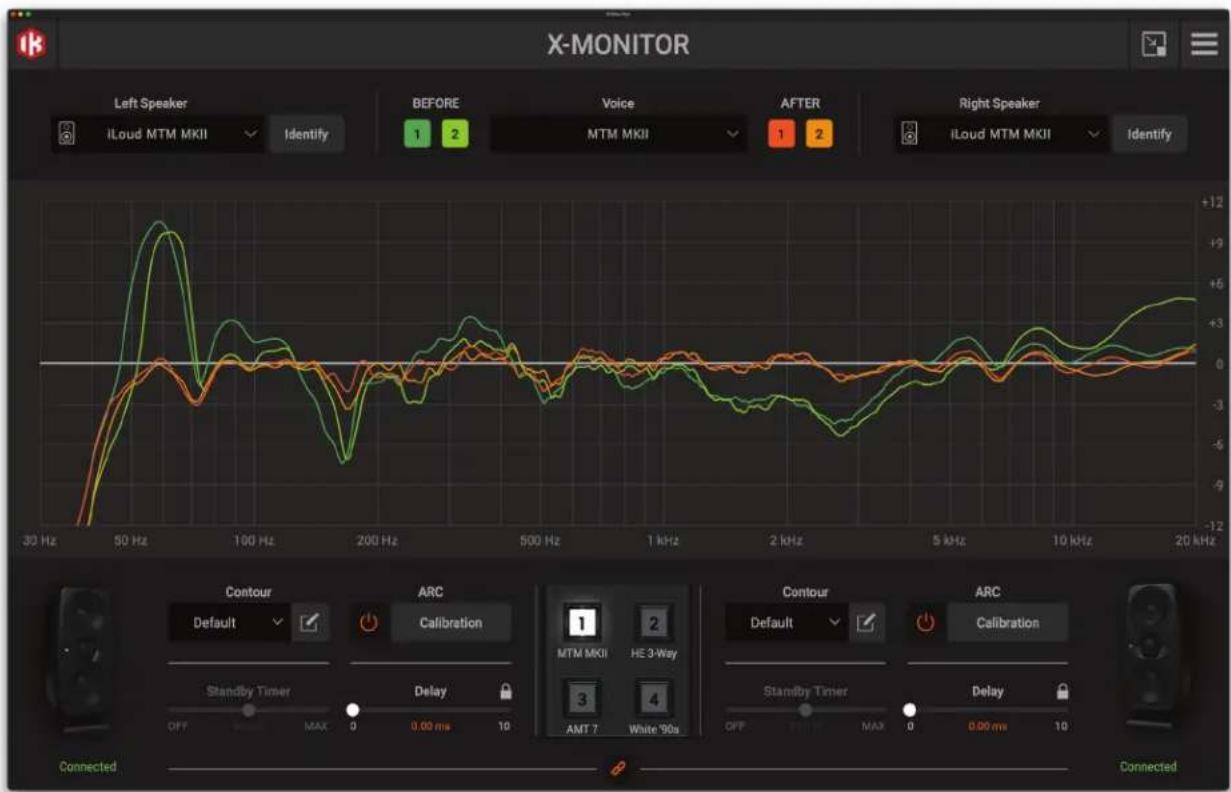Image resolution: width=1231 pixels, height=792 pixels.
Task: Click the right speaker Connected status
Action: tap(1148, 767)
